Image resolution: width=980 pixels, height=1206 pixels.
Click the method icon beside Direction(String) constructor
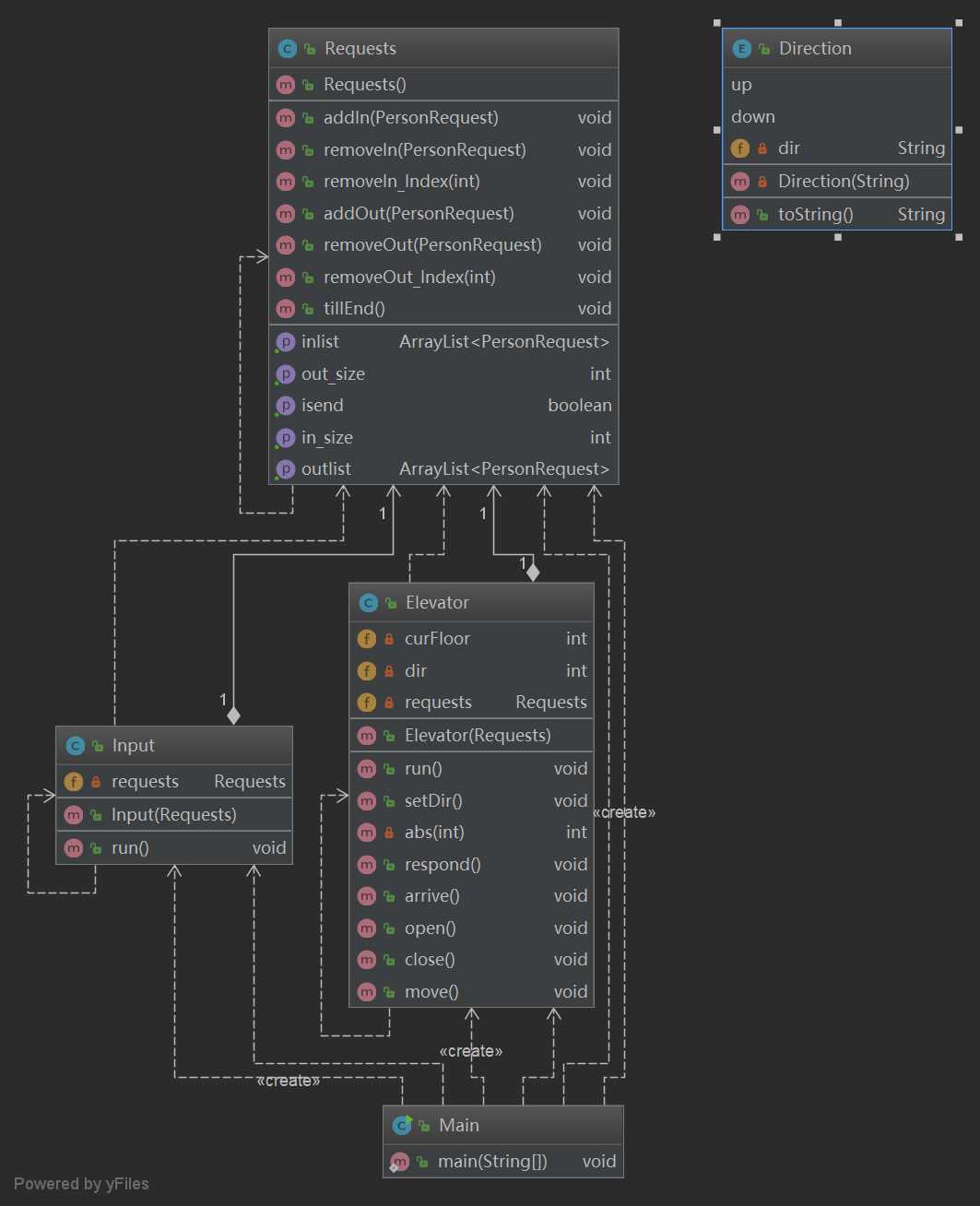[x=740, y=182]
